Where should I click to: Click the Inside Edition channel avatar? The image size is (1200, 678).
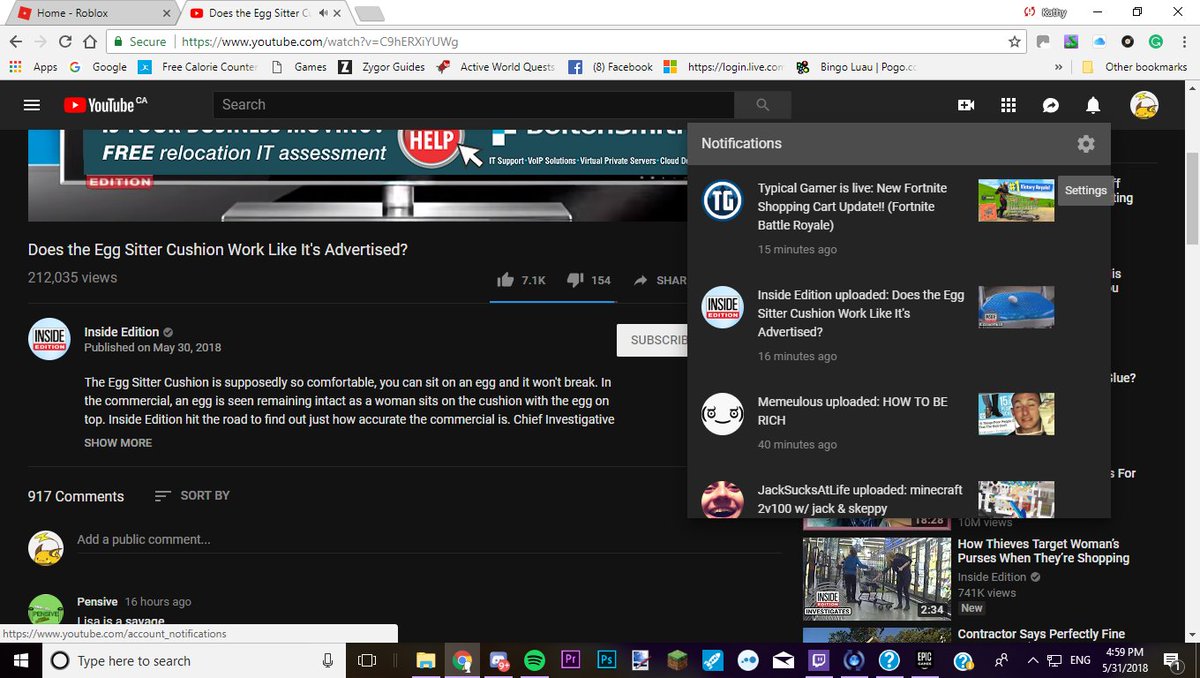click(49, 339)
